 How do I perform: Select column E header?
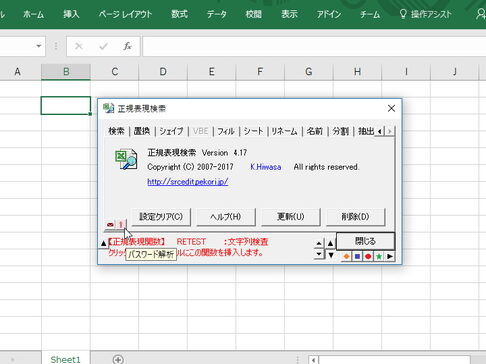pyautogui.click(x=212, y=72)
